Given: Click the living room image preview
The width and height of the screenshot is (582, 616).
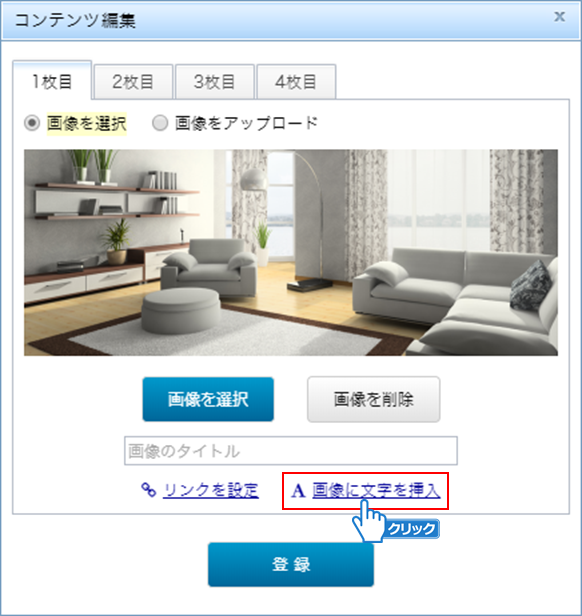Looking at the screenshot, I should (x=291, y=253).
